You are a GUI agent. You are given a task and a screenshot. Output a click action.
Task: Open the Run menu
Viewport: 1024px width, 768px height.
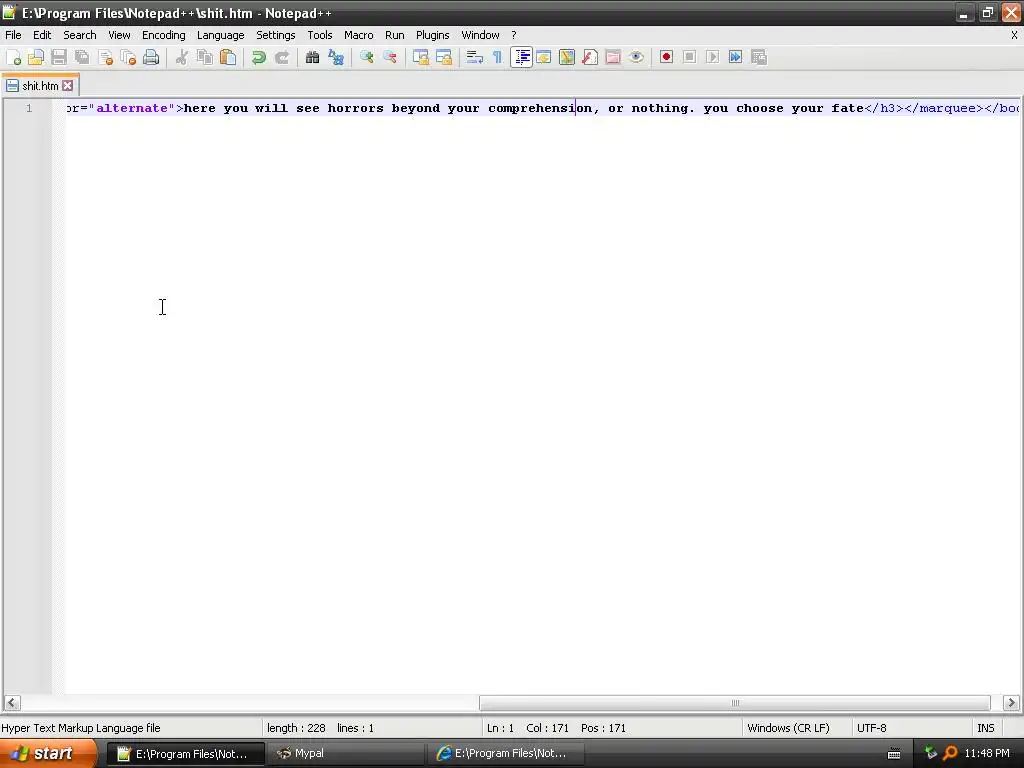394,35
